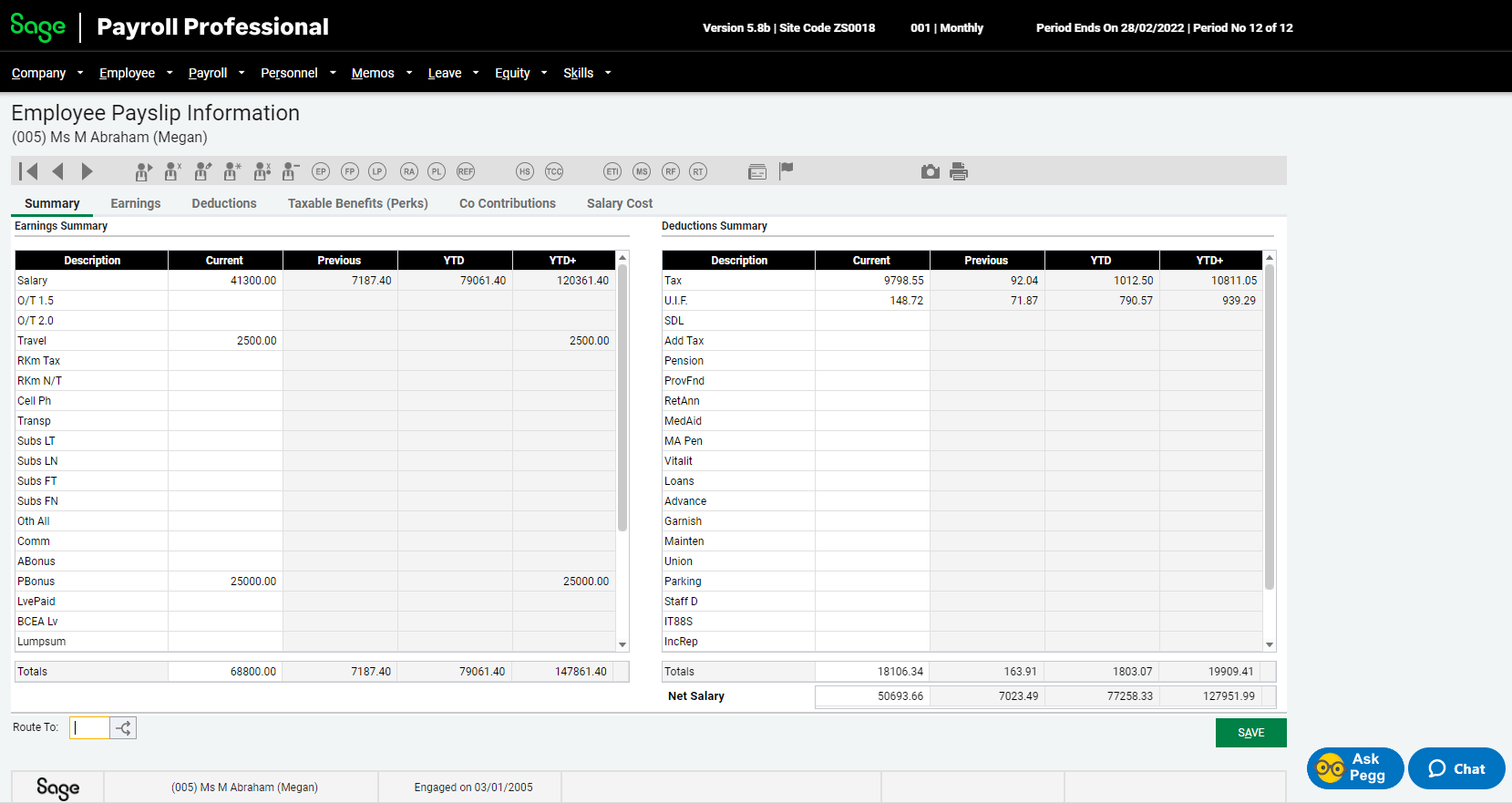
Task: Click the flag icon in the toolbar
Action: 787,170
